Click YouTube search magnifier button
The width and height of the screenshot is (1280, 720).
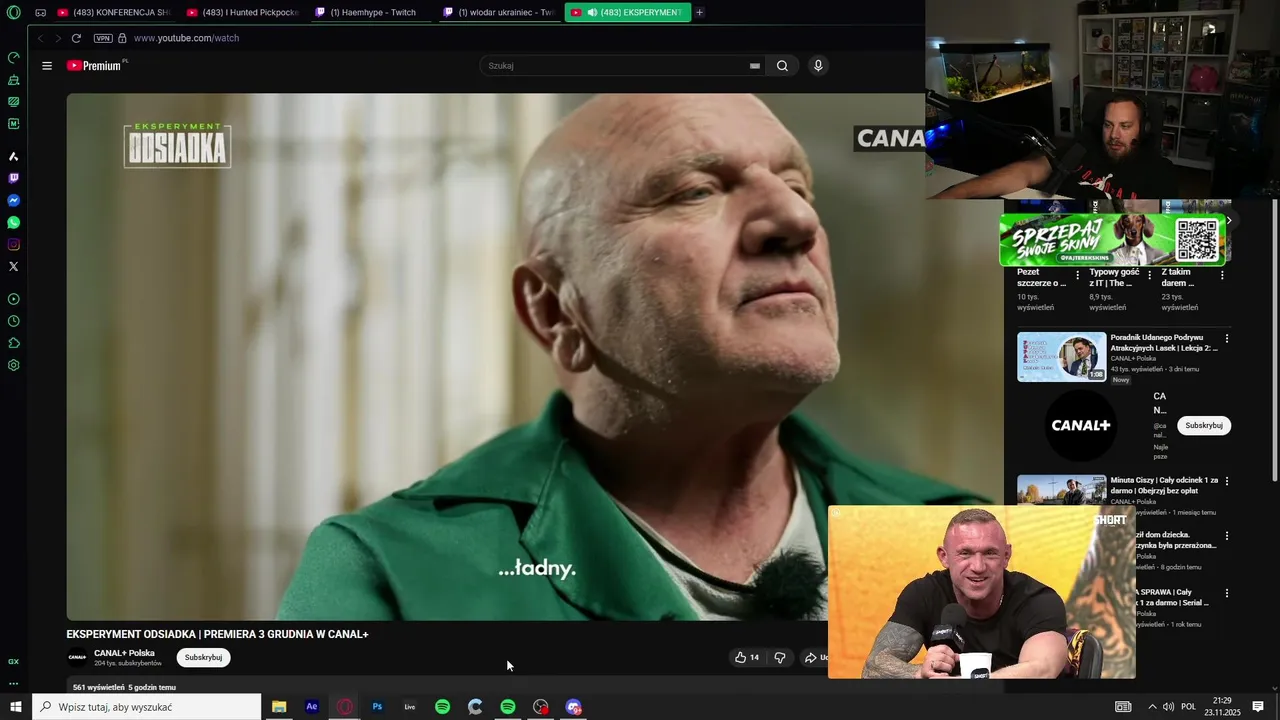click(782, 66)
